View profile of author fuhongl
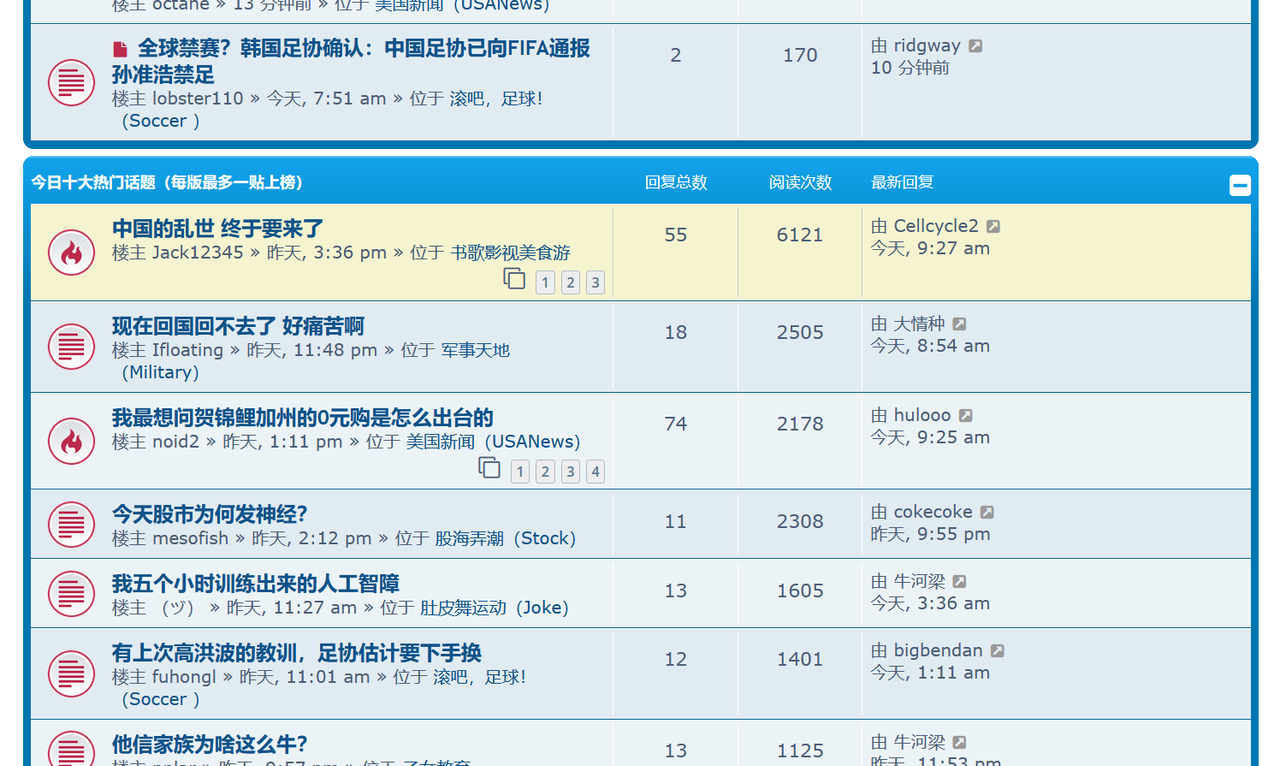Viewport: 1280px width, 766px height. tap(184, 677)
